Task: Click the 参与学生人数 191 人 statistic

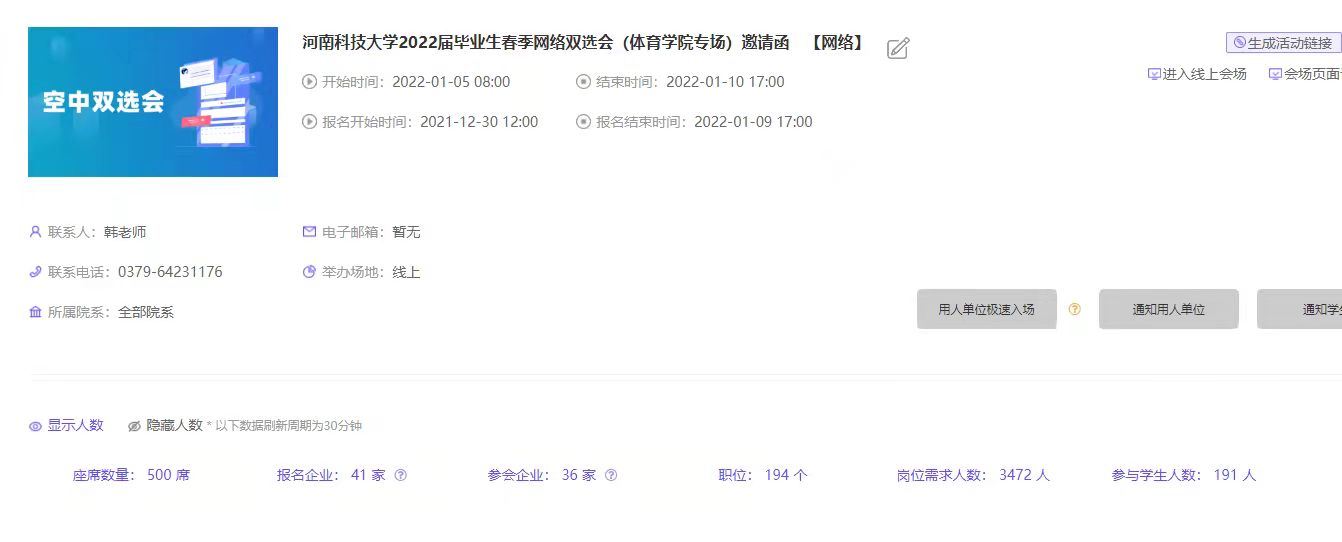Action: click(1184, 475)
